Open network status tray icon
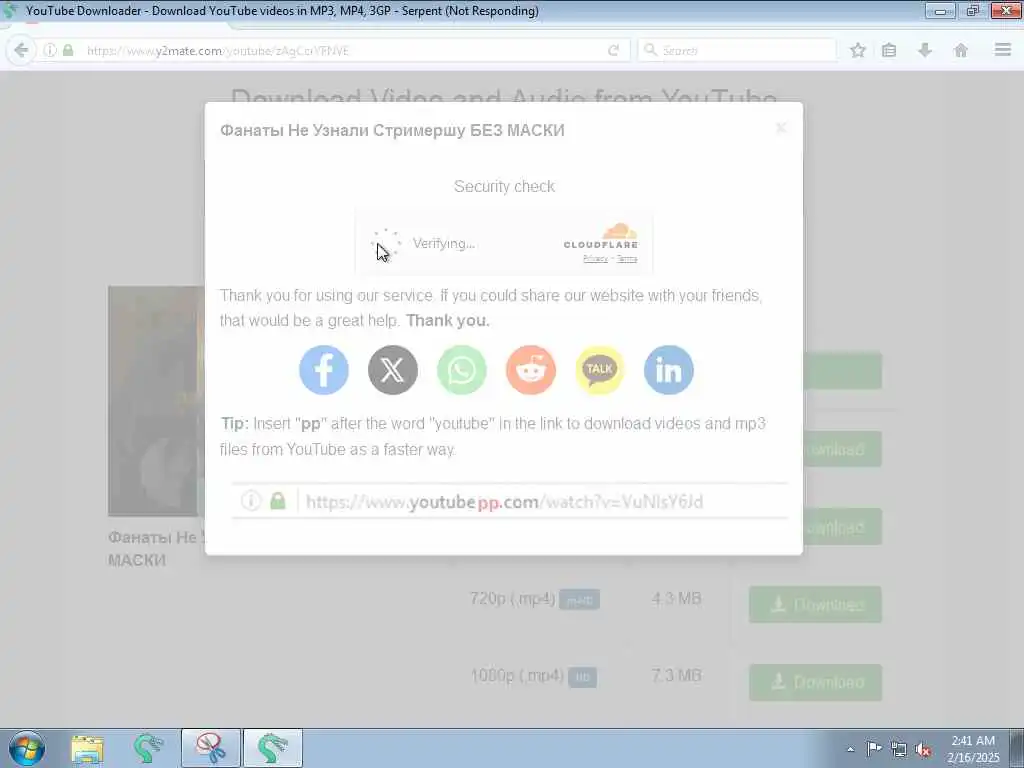Viewport: 1024px width, 768px height. [x=899, y=749]
